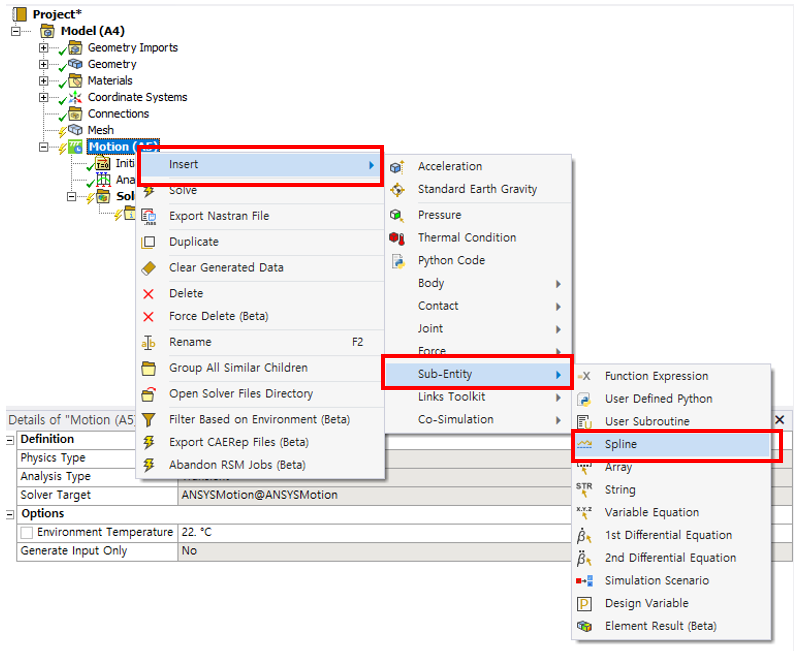Click the Element Result (Beta) icon

585,627
